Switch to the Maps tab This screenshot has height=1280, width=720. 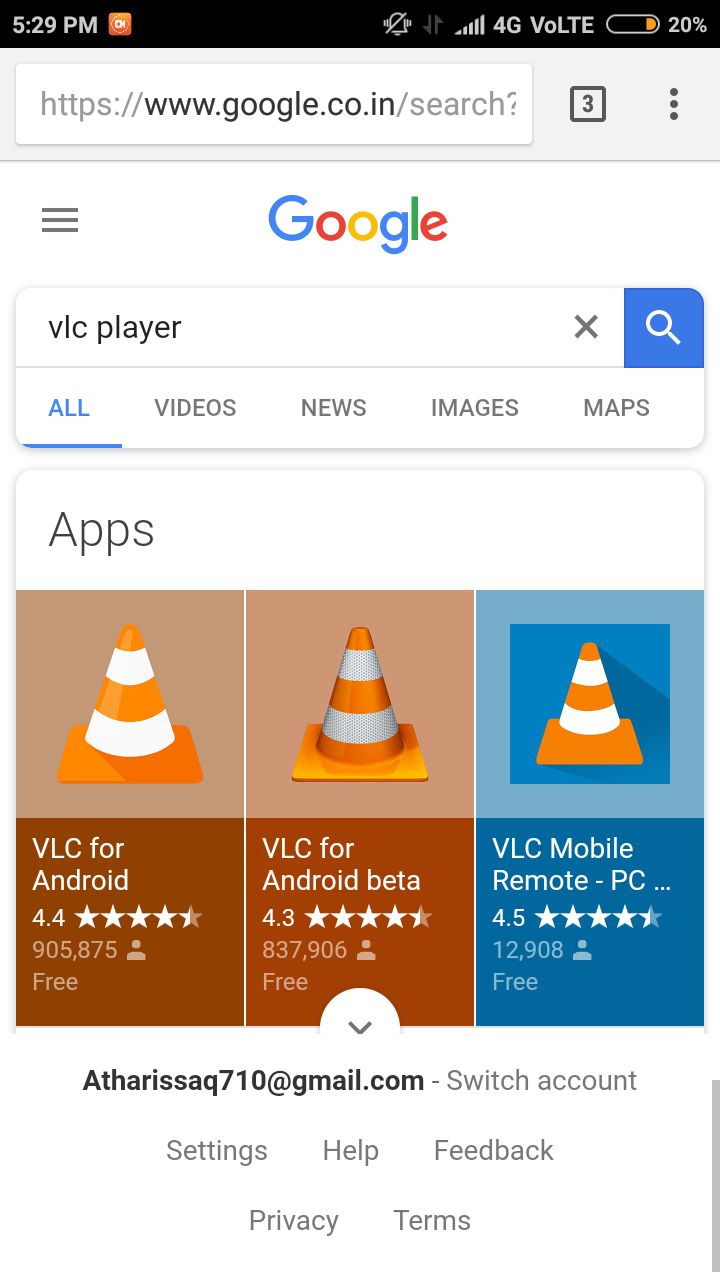[x=617, y=408]
